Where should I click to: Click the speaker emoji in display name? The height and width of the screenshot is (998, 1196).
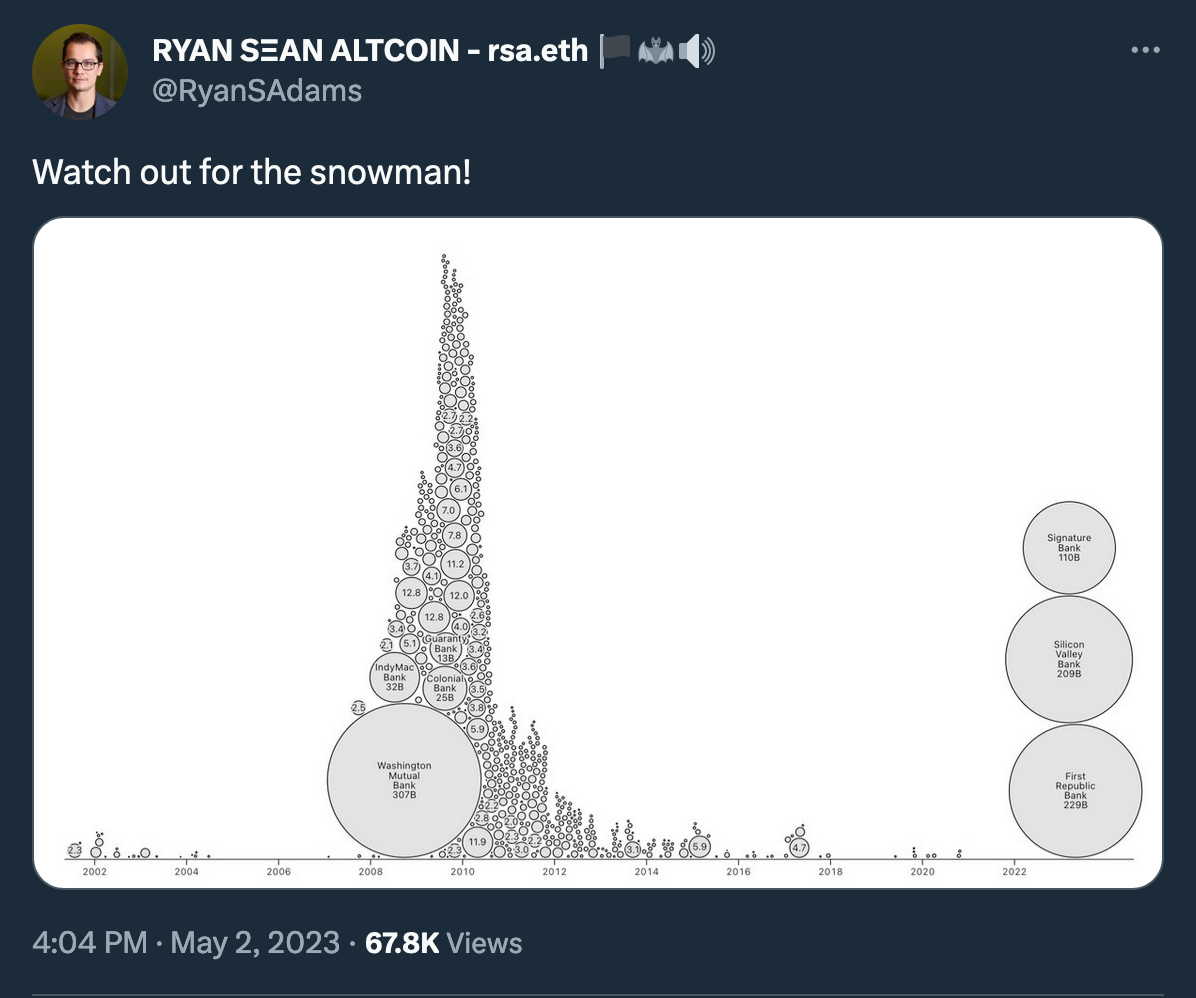coord(696,51)
